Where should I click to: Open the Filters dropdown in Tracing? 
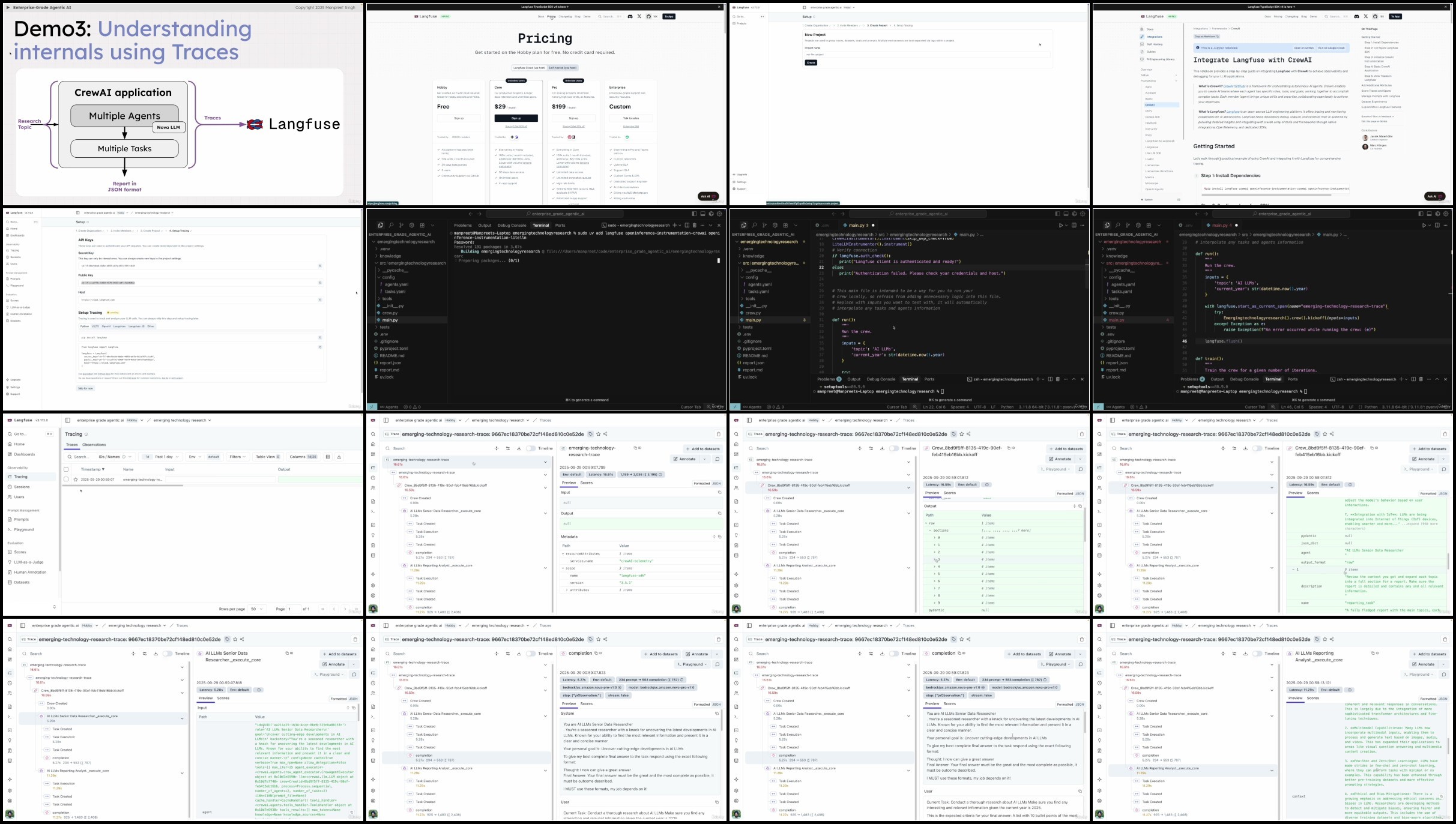pyautogui.click(x=237, y=457)
